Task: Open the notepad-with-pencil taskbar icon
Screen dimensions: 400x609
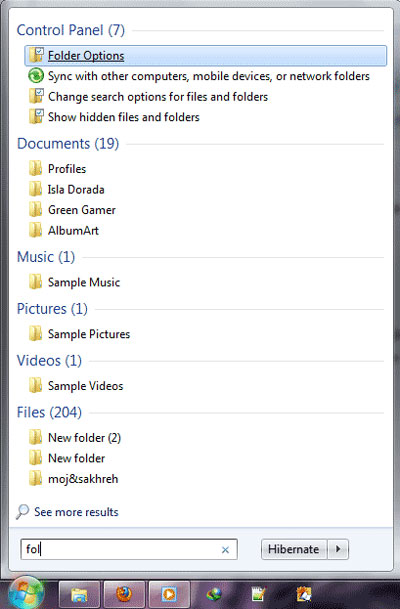Action: click(259, 594)
